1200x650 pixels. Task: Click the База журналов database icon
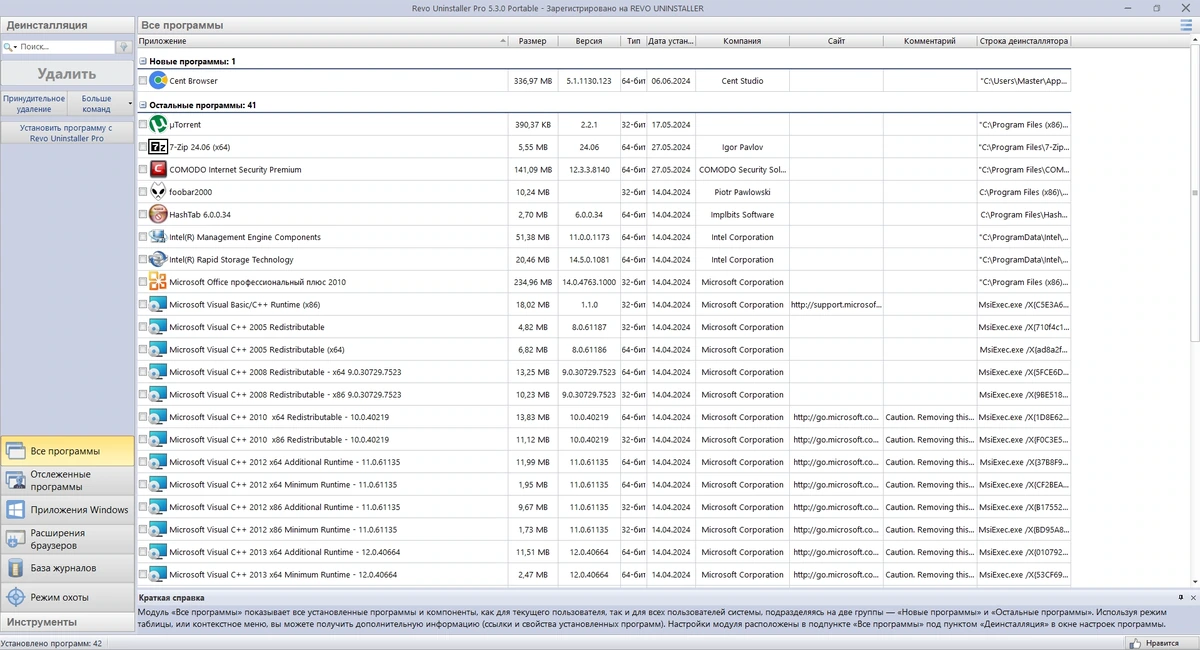pyautogui.click(x=15, y=568)
